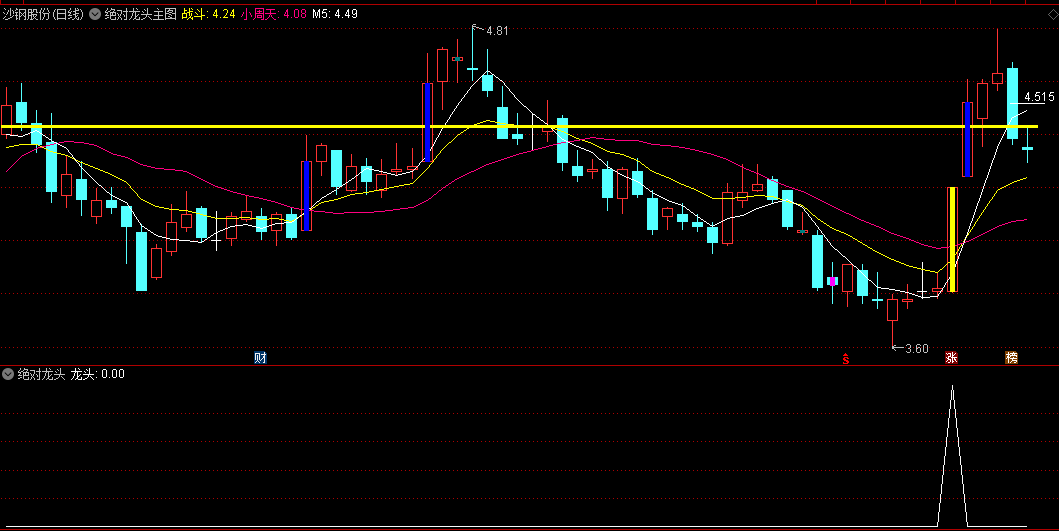
Task: Click the orange 榜 marker icon
Action: click(x=1011, y=357)
